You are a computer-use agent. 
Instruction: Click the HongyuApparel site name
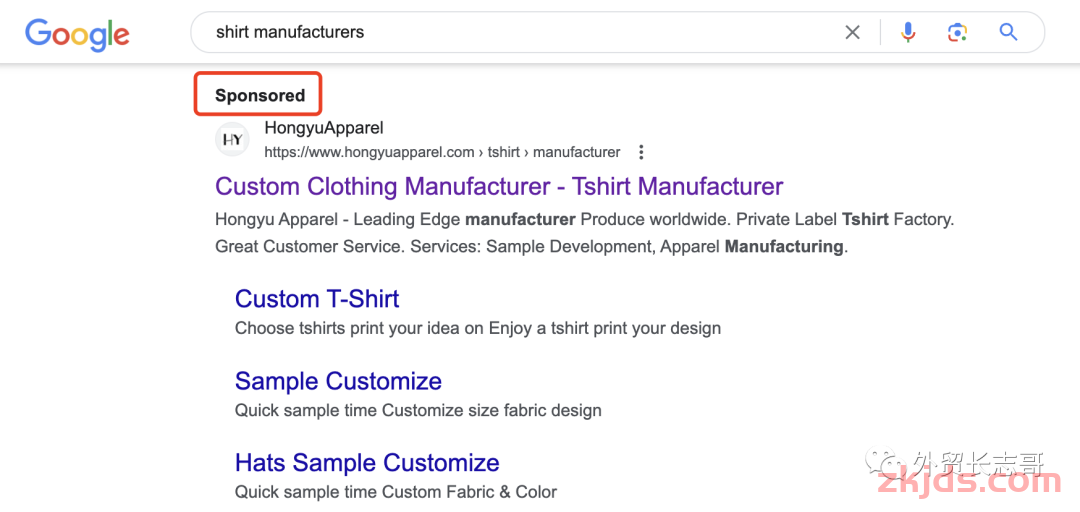click(324, 128)
